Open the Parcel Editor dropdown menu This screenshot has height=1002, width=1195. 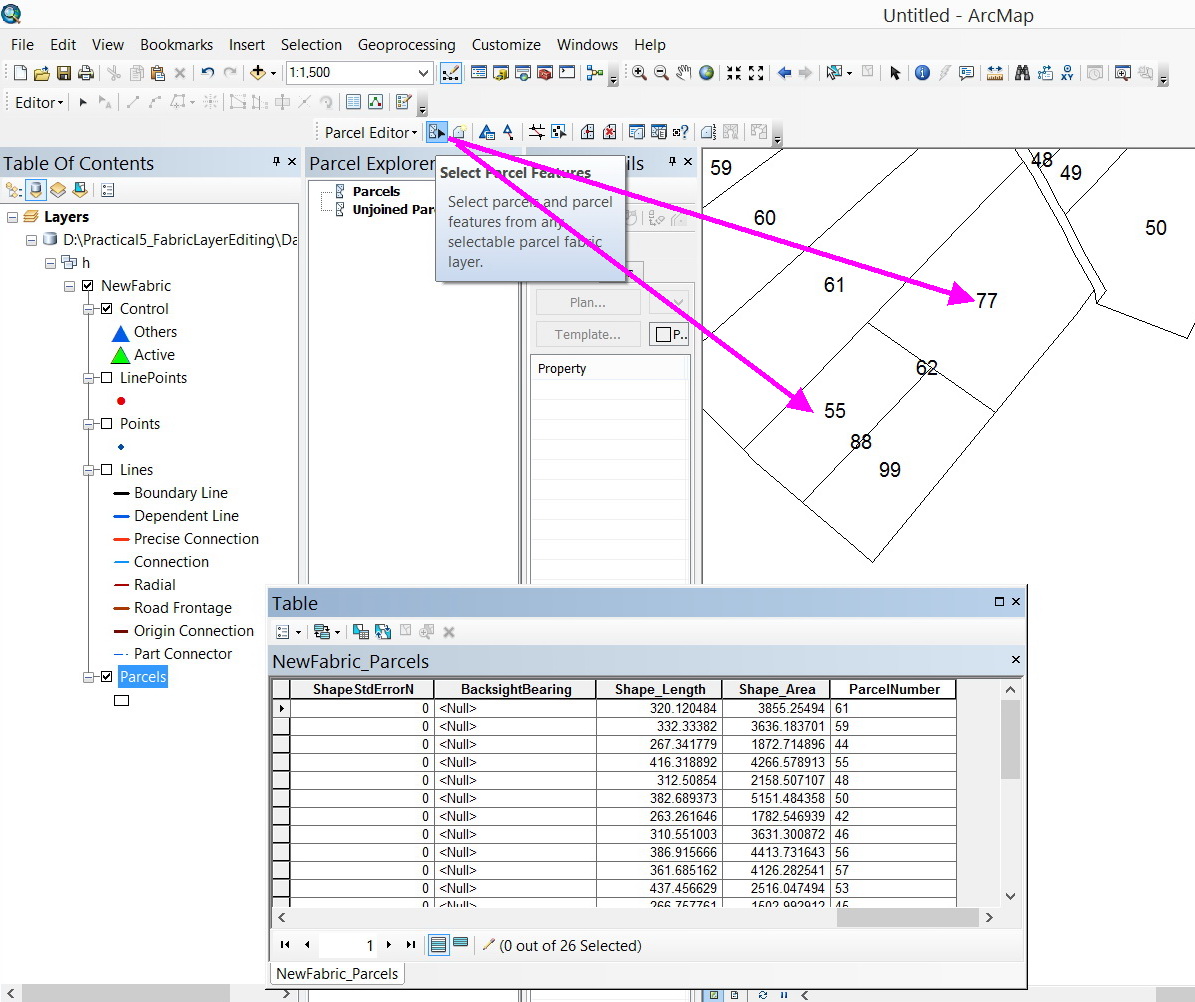coord(370,133)
